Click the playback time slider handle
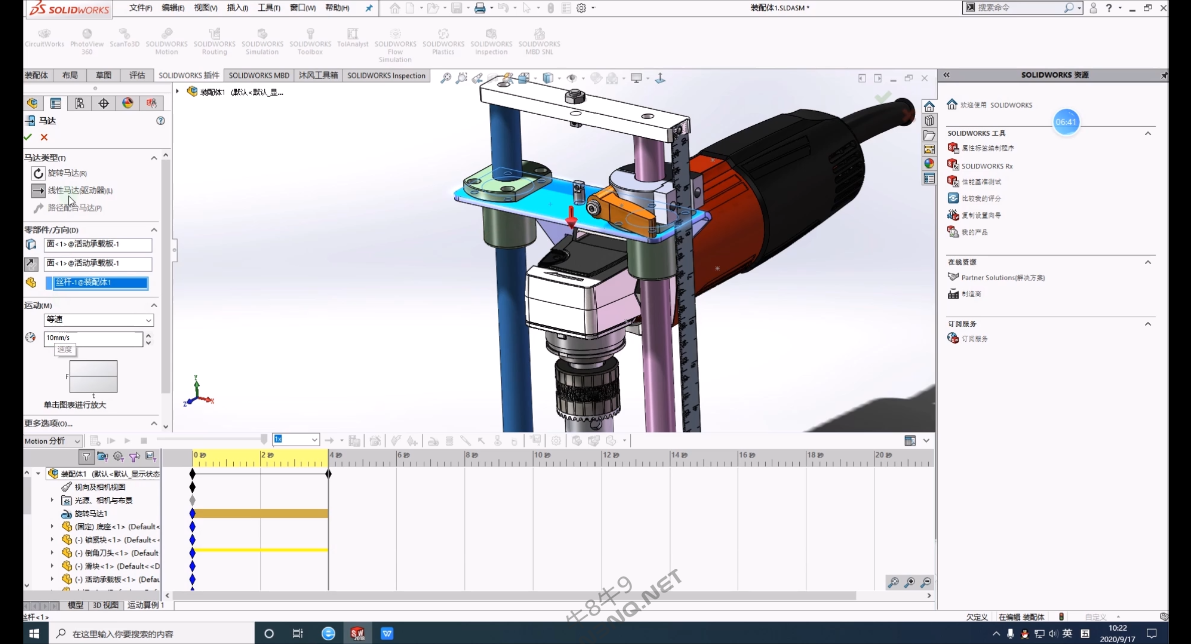Image resolution: width=1191 pixels, height=644 pixels. coord(264,440)
